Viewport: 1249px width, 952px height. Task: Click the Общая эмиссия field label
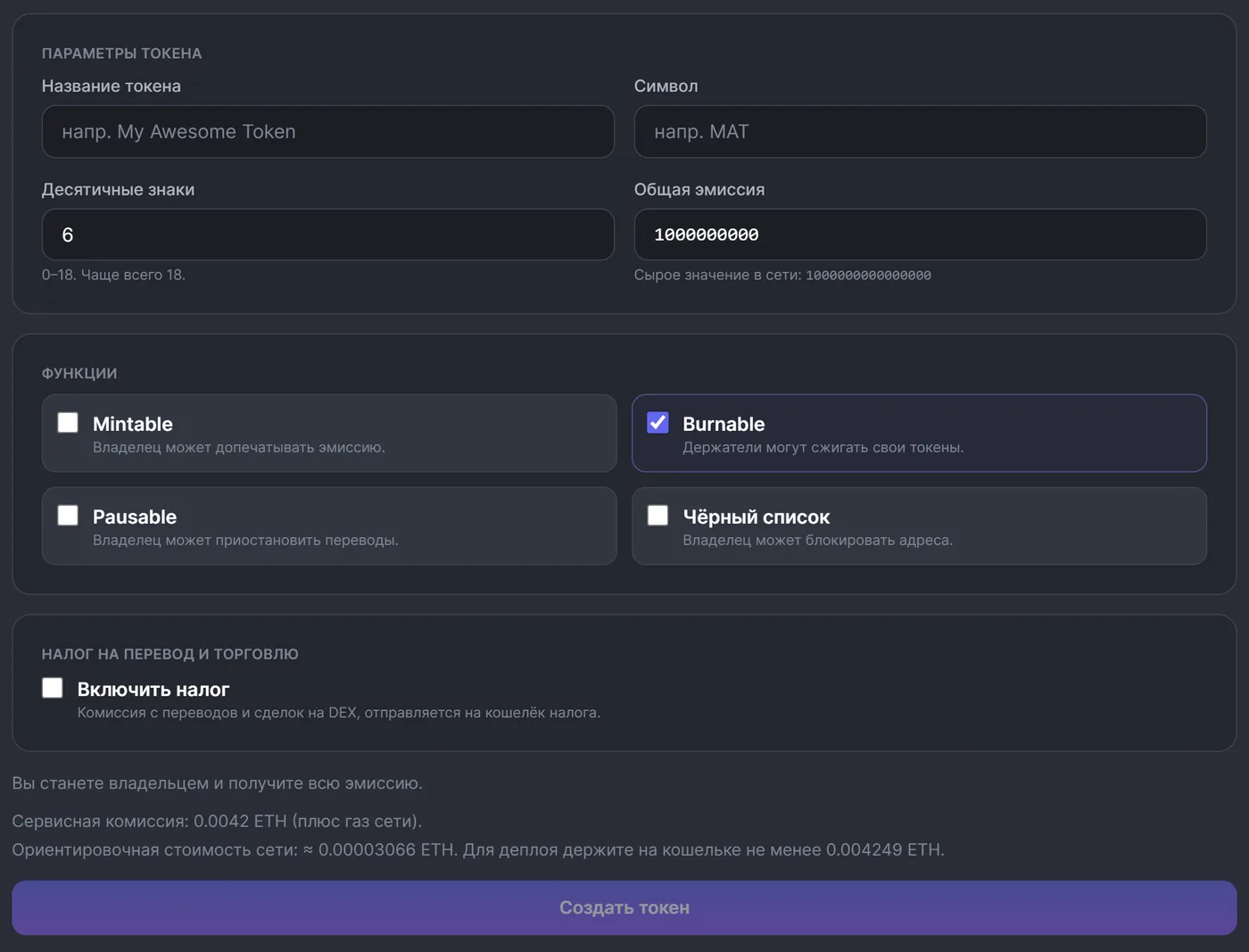pos(699,189)
